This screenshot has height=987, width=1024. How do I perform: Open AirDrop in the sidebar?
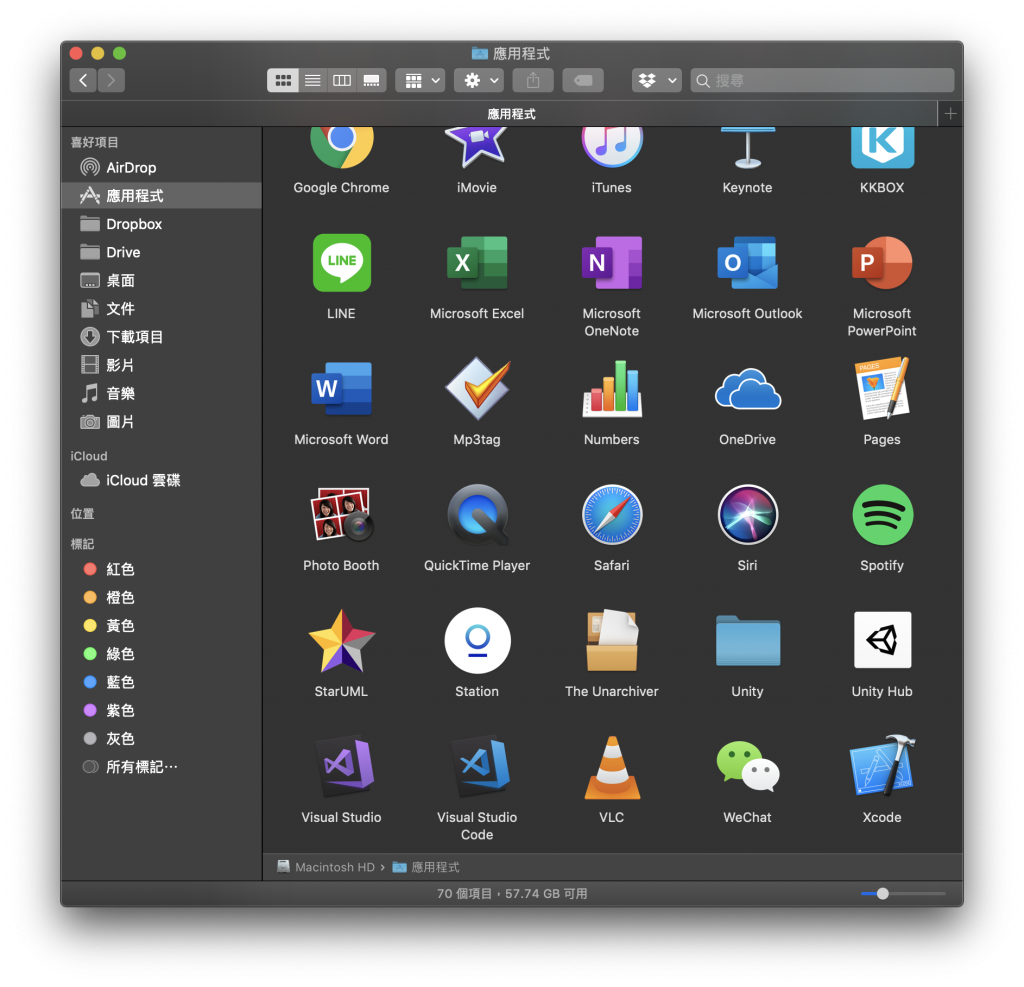click(x=161, y=168)
